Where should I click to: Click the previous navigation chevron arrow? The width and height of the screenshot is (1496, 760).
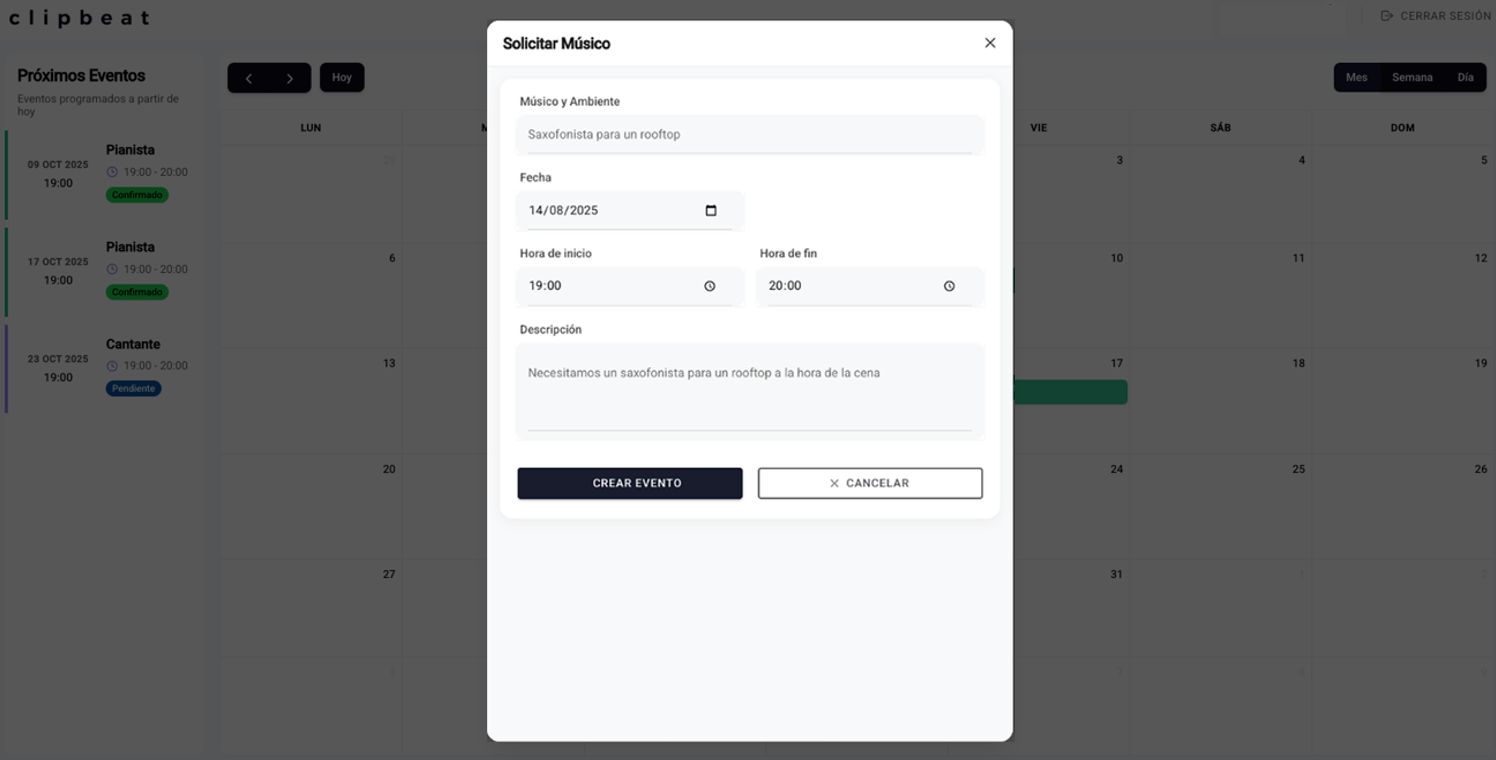pyautogui.click(x=248, y=77)
